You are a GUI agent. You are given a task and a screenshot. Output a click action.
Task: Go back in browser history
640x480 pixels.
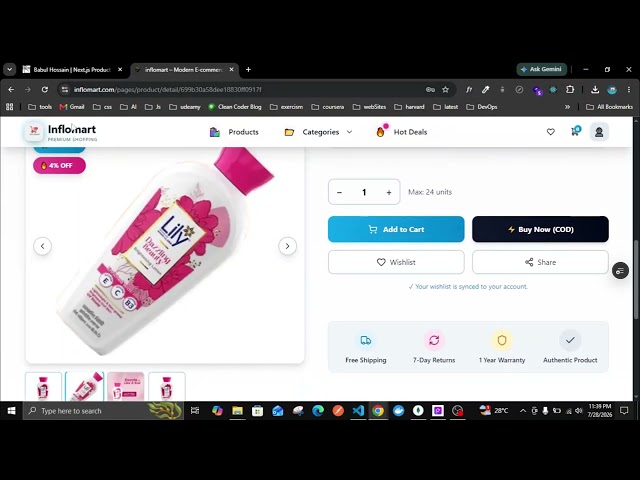pos(11,90)
